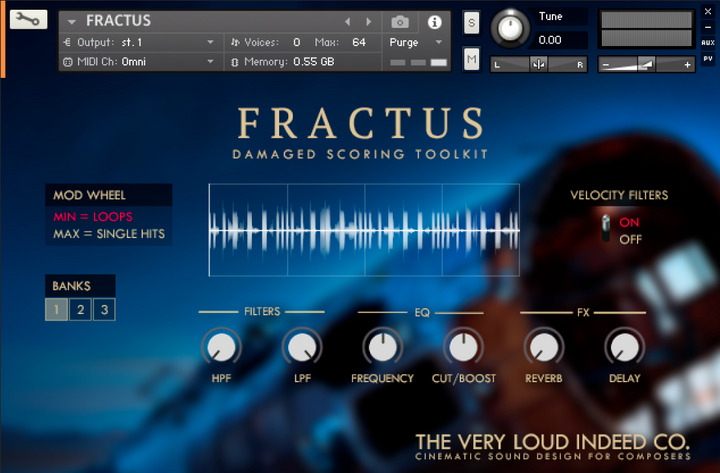Click the waveform display
720x473 pixels.
click(364, 230)
